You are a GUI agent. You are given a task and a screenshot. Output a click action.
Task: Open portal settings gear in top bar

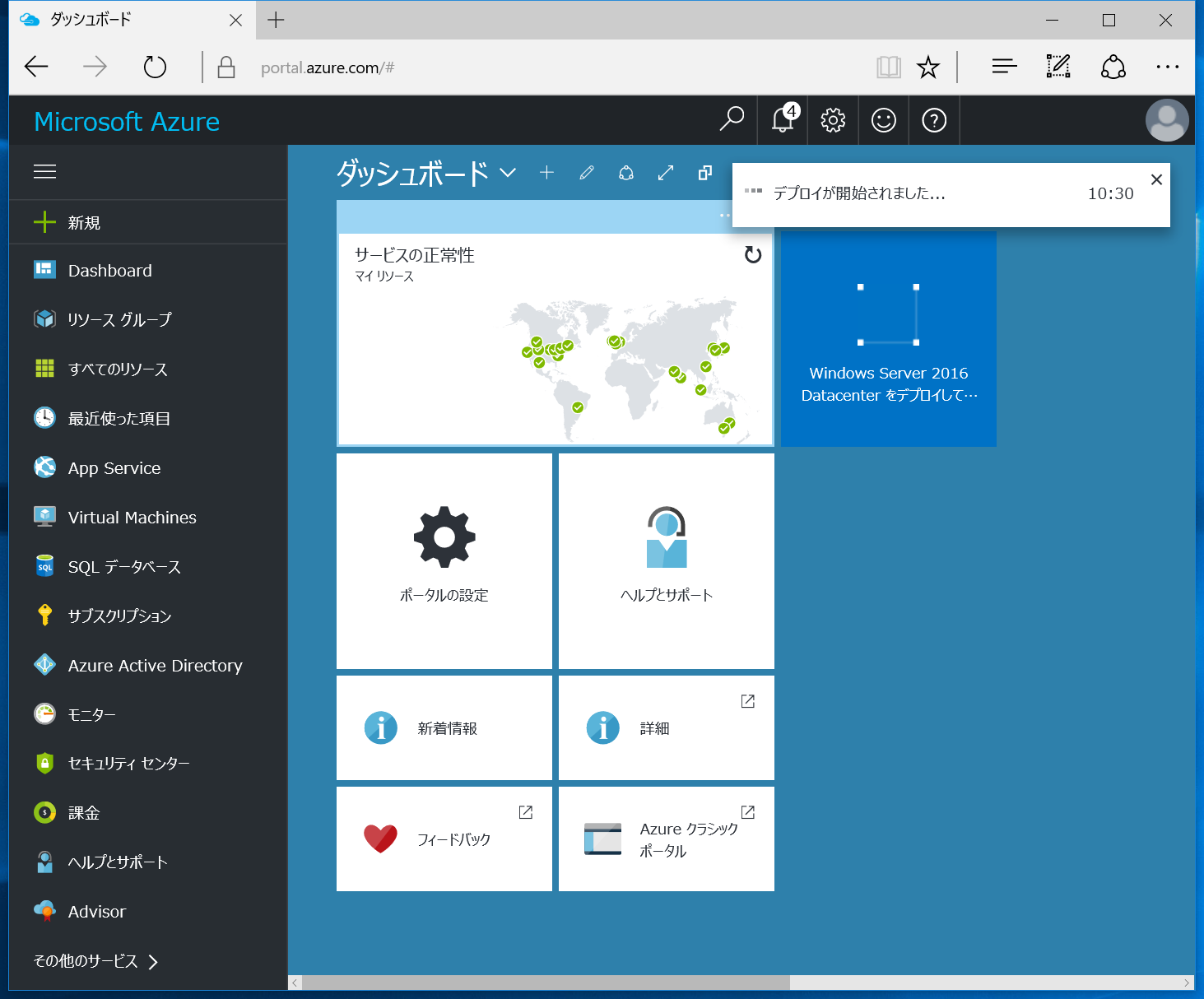click(x=833, y=120)
